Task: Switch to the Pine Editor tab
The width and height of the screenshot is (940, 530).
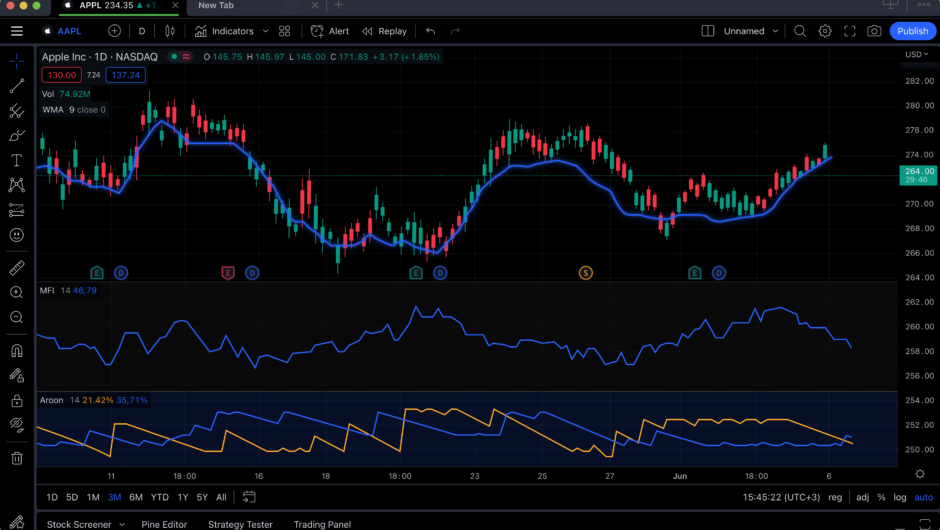Action: pyautogui.click(x=162, y=524)
